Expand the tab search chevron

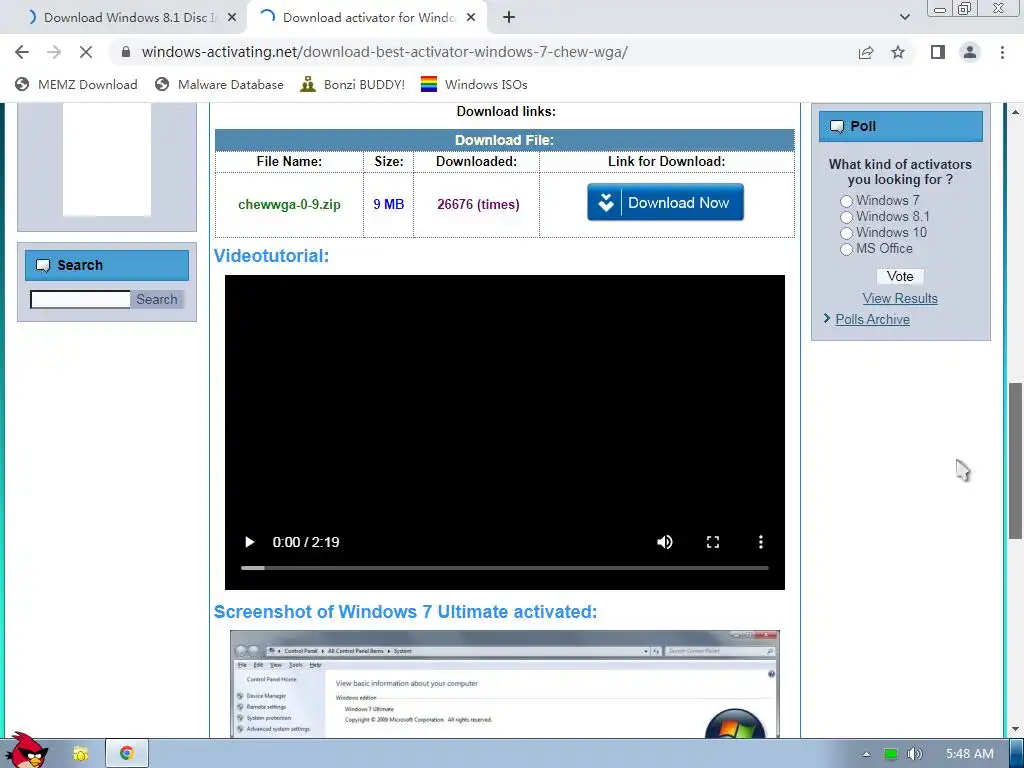pyautogui.click(x=904, y=18)
